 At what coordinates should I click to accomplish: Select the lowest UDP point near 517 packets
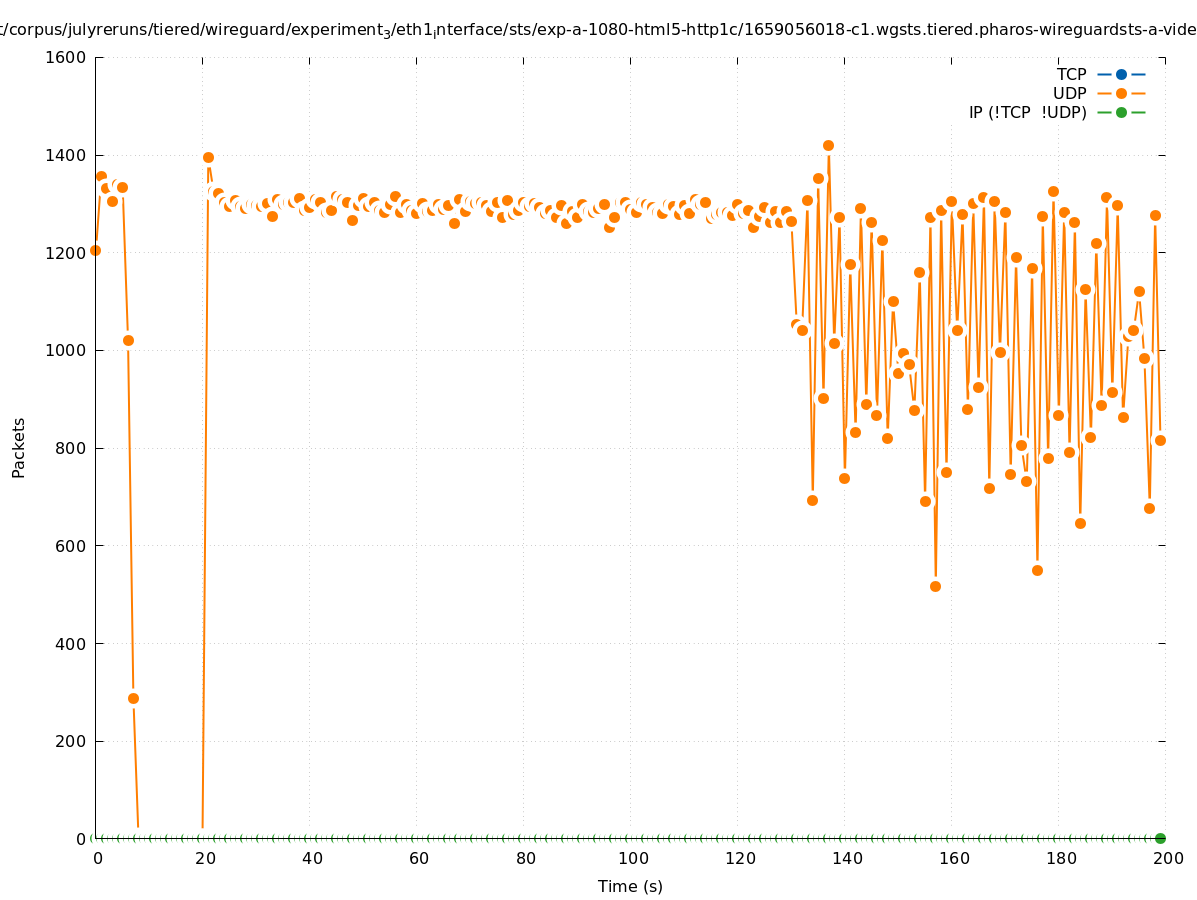click(935, 586)
